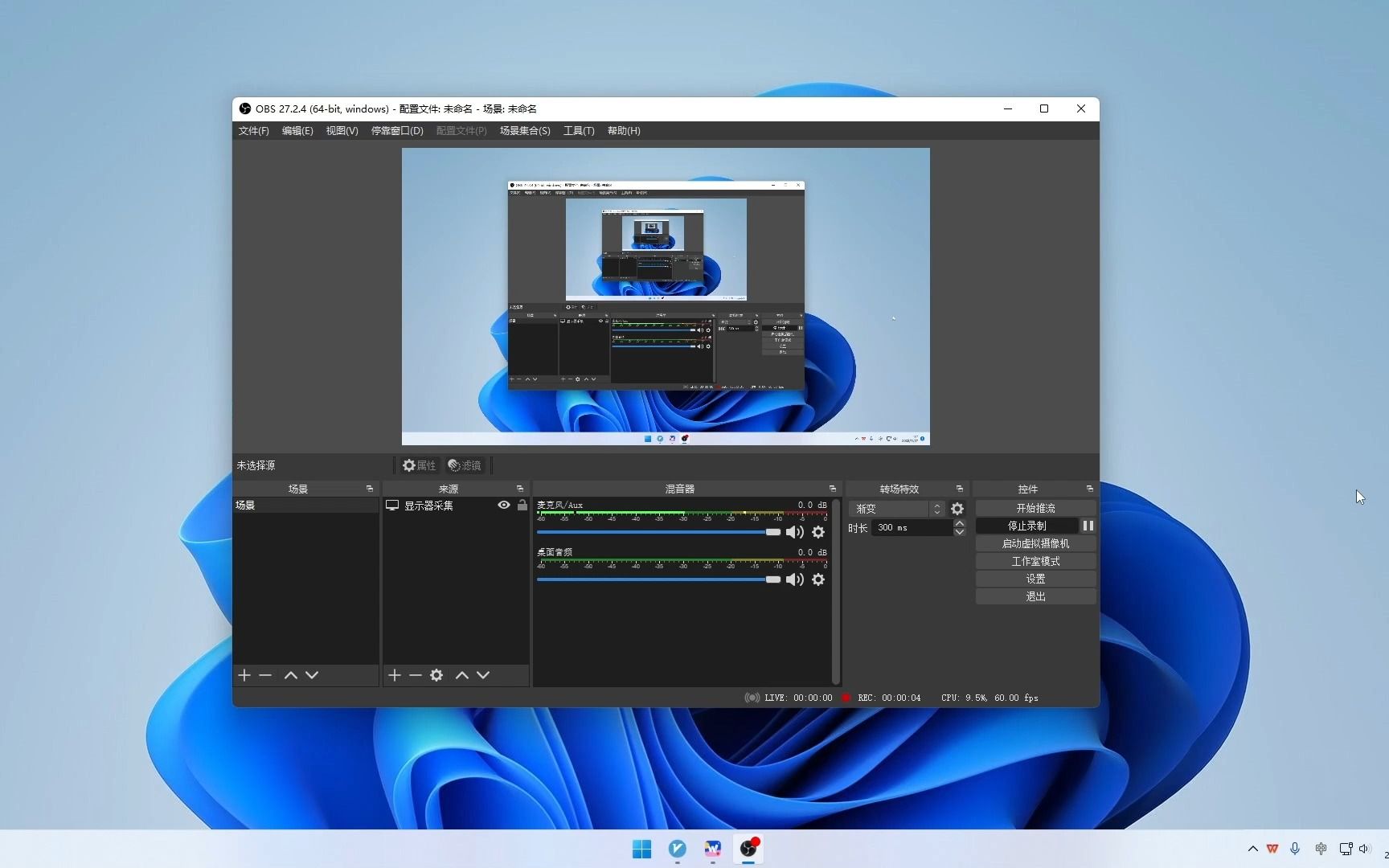The height and width of the screenshot is (868, 1389).
Task: Click 停止录制 button
Action: [1026, 526]
